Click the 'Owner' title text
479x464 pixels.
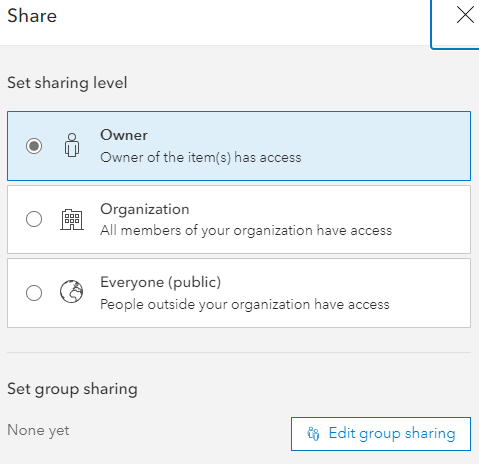click(124, 135)
